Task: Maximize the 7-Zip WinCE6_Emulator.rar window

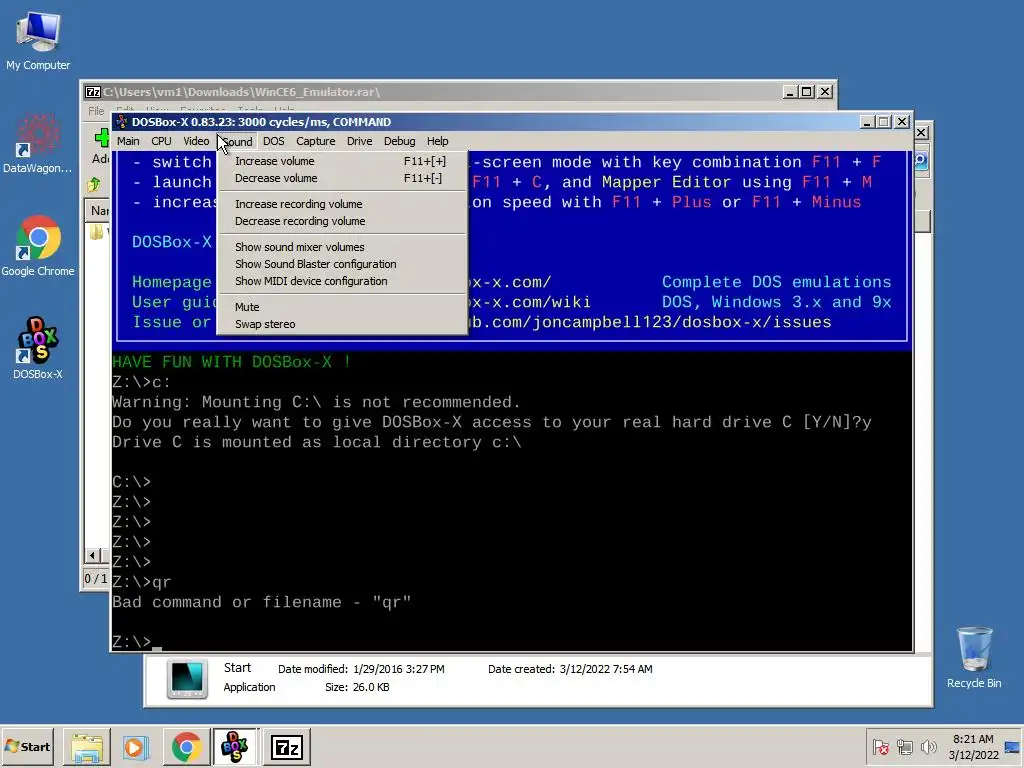Action: pyautogui.click(x=807, y=92)
